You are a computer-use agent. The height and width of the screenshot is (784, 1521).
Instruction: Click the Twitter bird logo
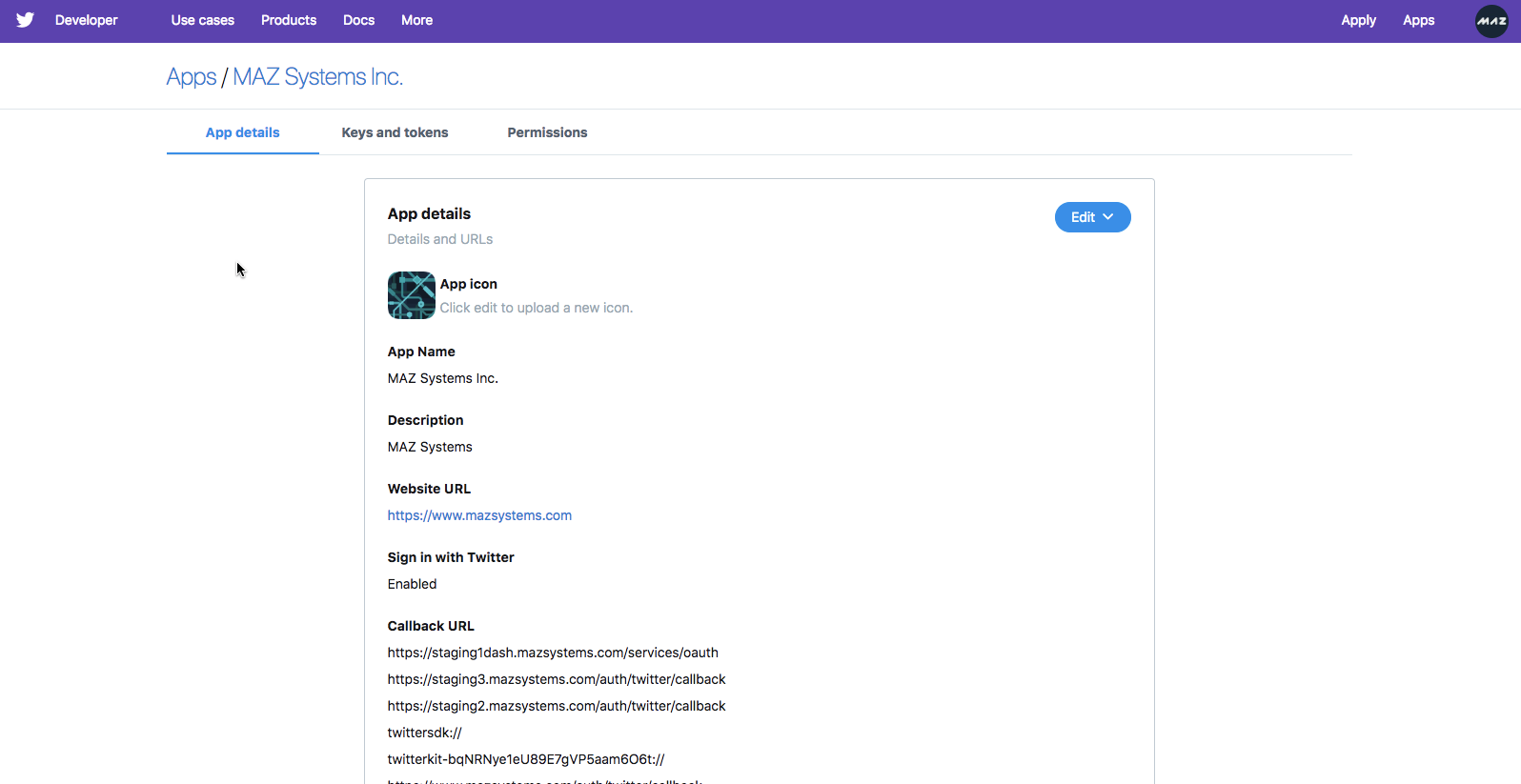click(26, 20)
